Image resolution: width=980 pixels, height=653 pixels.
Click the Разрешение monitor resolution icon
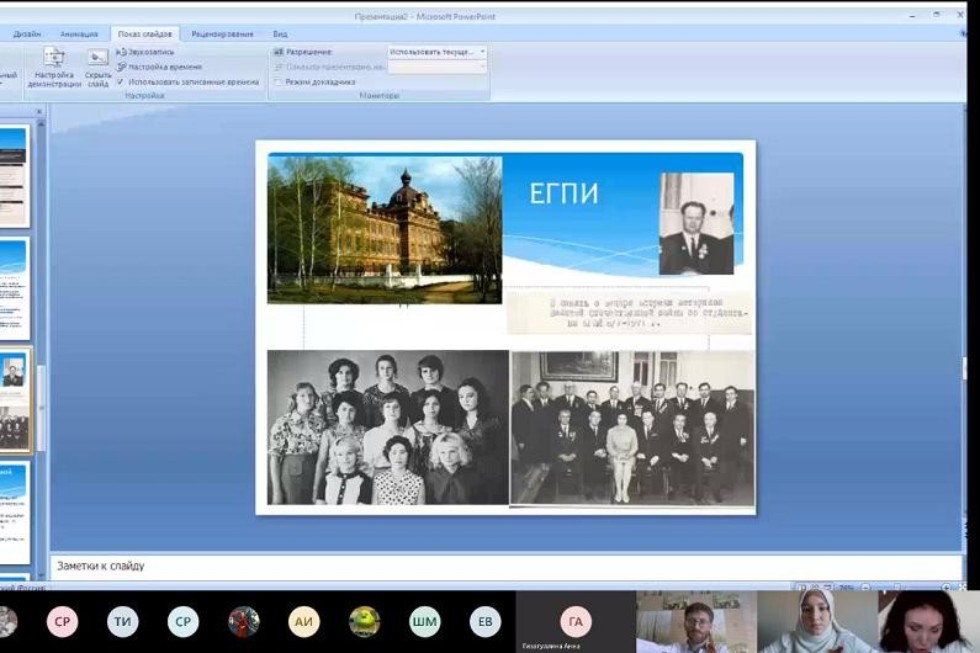tap(279, 52)
